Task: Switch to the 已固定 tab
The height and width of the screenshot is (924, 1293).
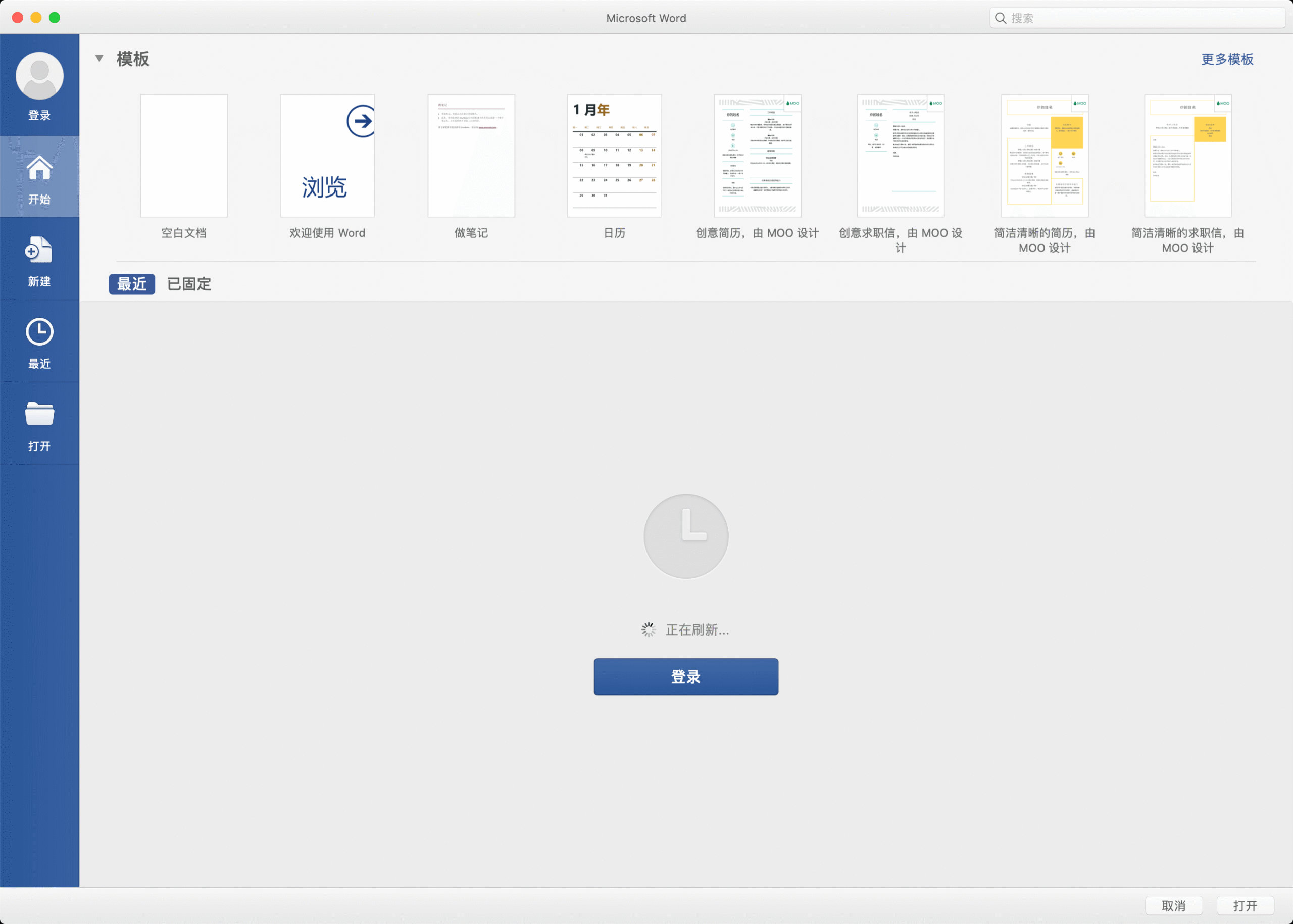Action: 188,283
